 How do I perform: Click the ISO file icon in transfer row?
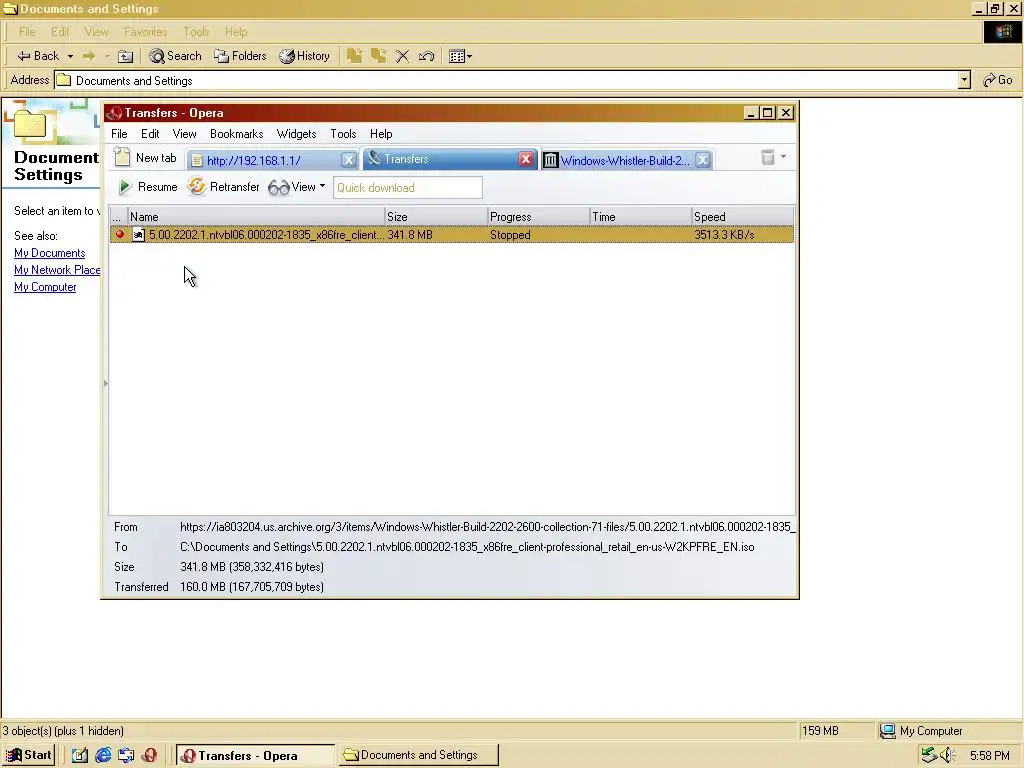click(138, 234)
